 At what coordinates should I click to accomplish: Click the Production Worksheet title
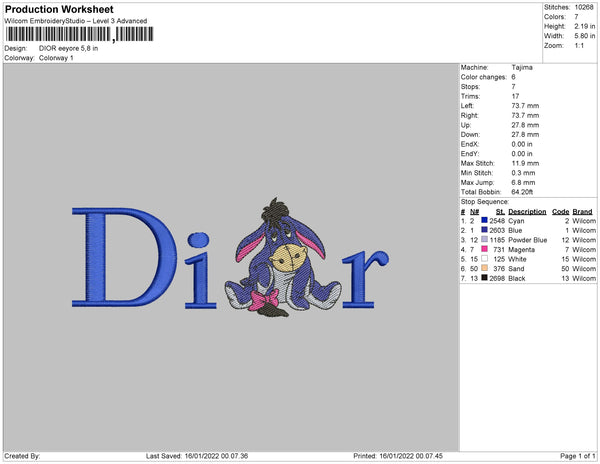coord(59,9)
